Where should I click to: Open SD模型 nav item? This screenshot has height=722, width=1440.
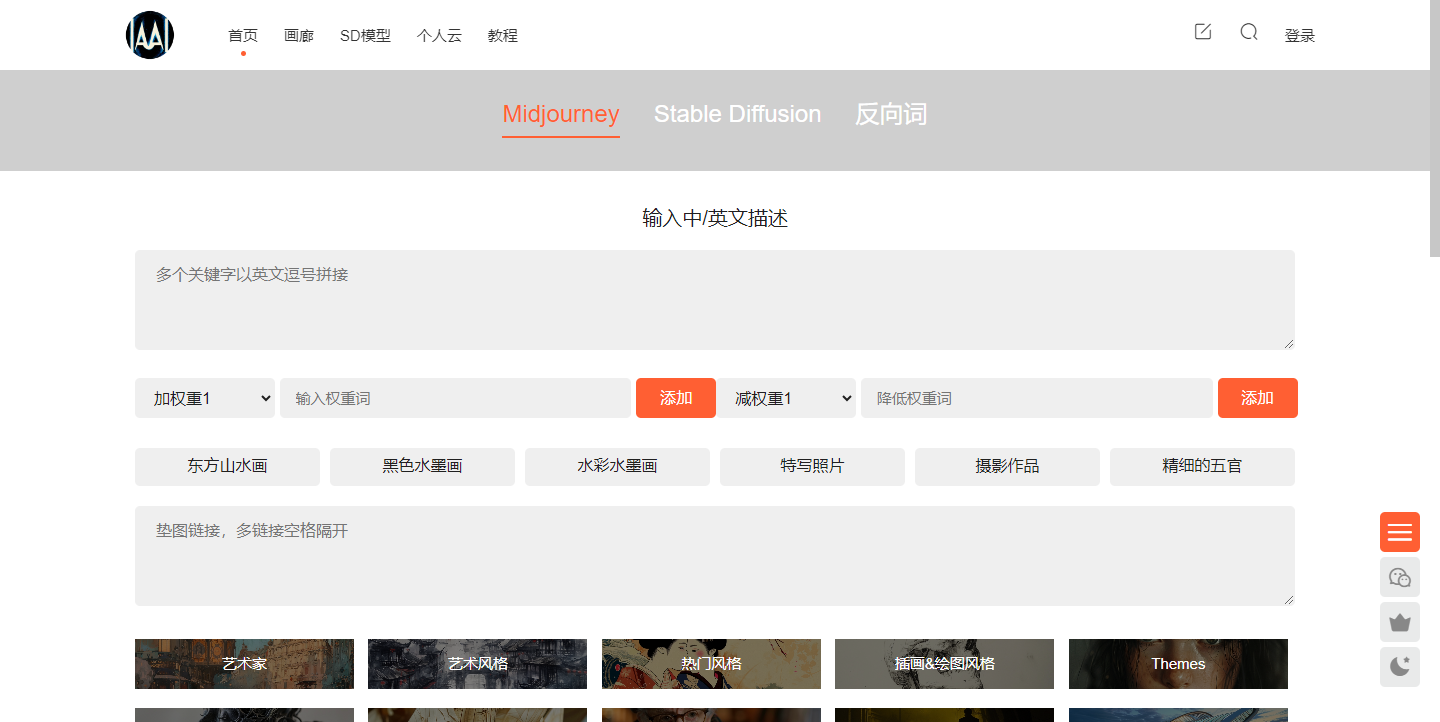click(365, 36)
